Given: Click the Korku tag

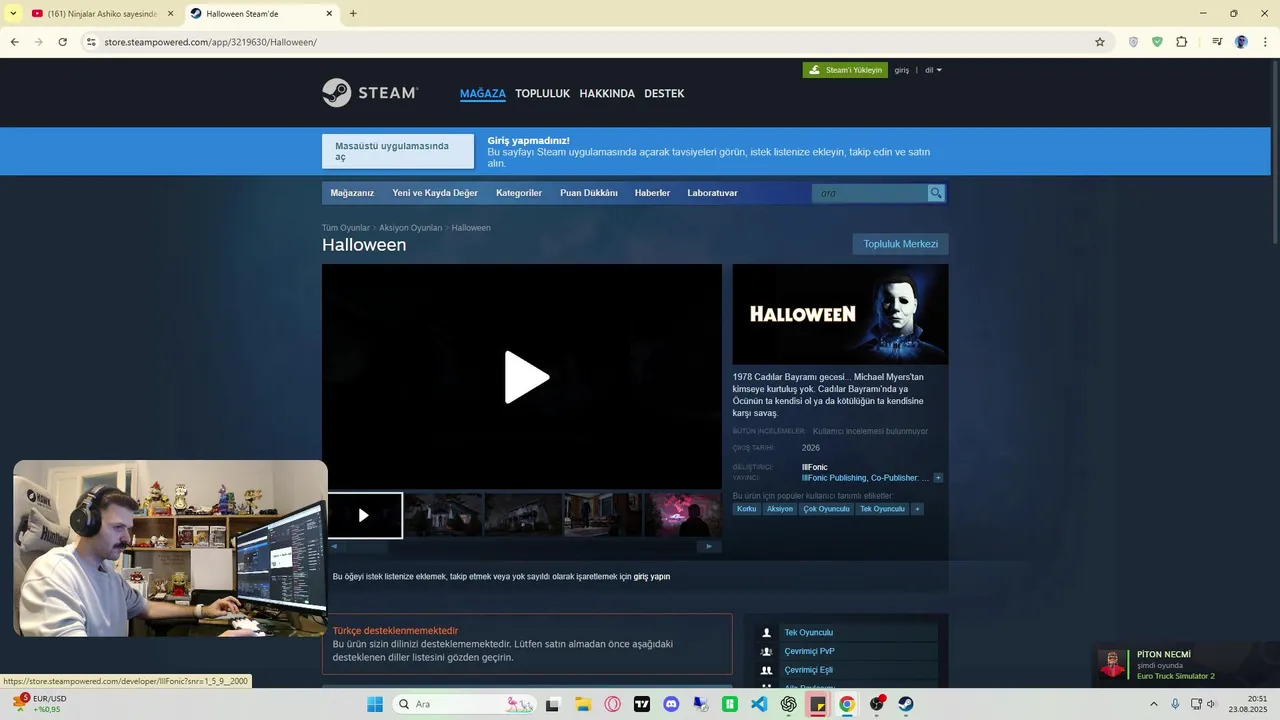Looking at the screenshot, I should pyautogui.click(x=747, y=509).
